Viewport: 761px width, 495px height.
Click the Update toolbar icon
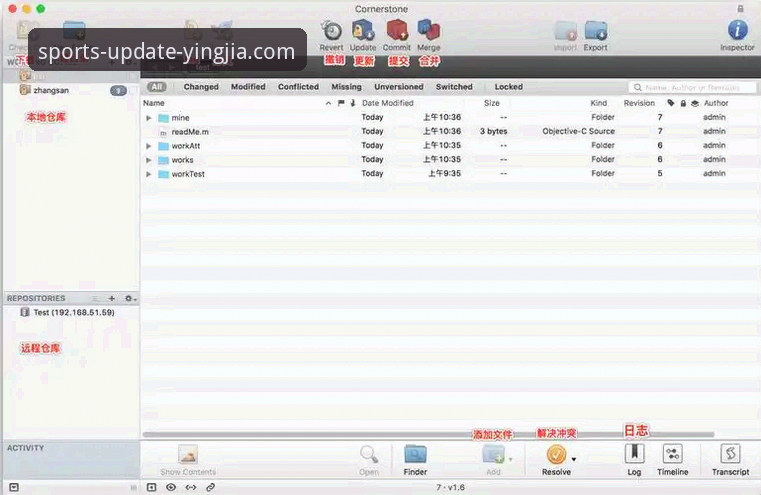point(363,31)
